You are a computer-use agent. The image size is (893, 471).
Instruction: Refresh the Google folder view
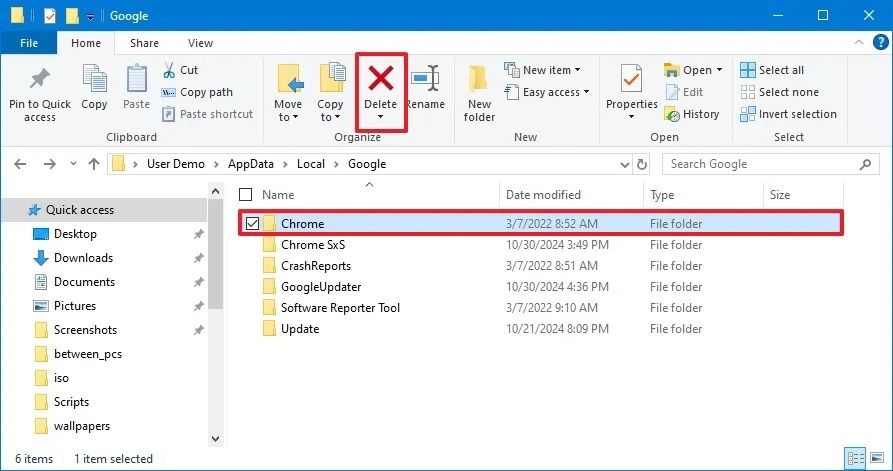[x=642, y=165]
